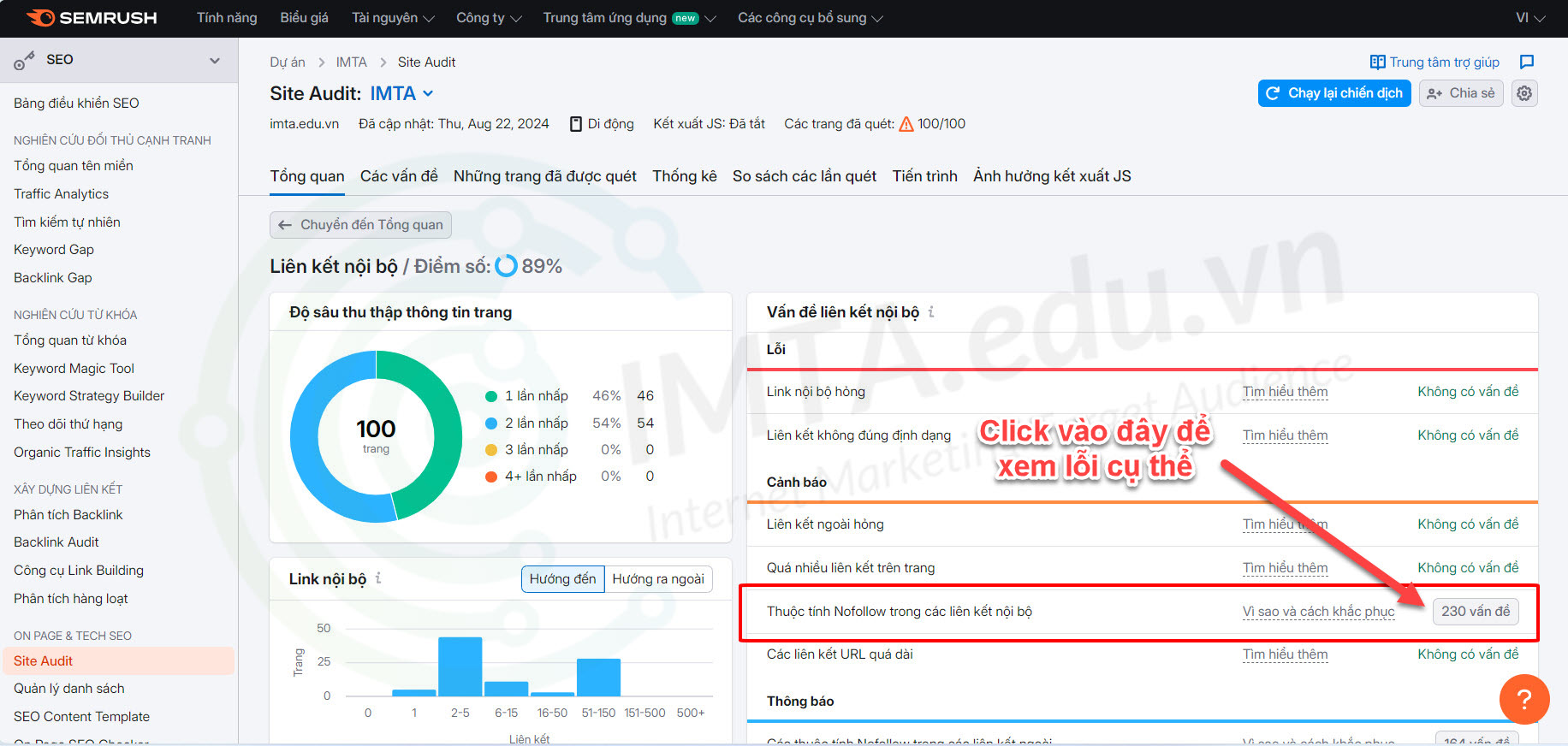Screen dimensions: 1568x746
Task: Open Backlink Audit in sidebar
Action: [x=56, y=542]
